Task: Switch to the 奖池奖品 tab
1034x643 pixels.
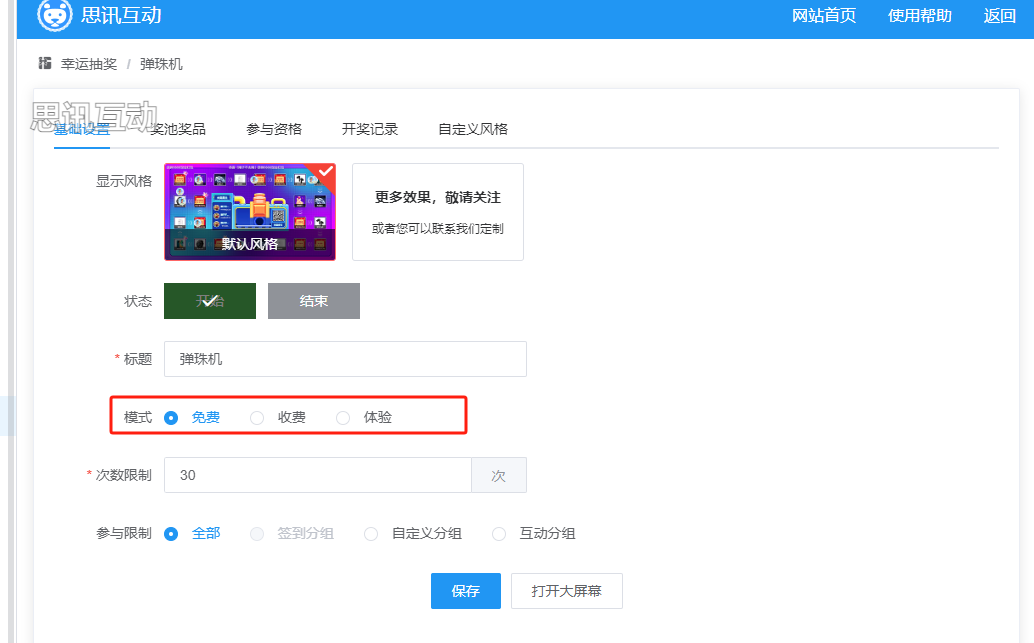Action: (178, 129)
